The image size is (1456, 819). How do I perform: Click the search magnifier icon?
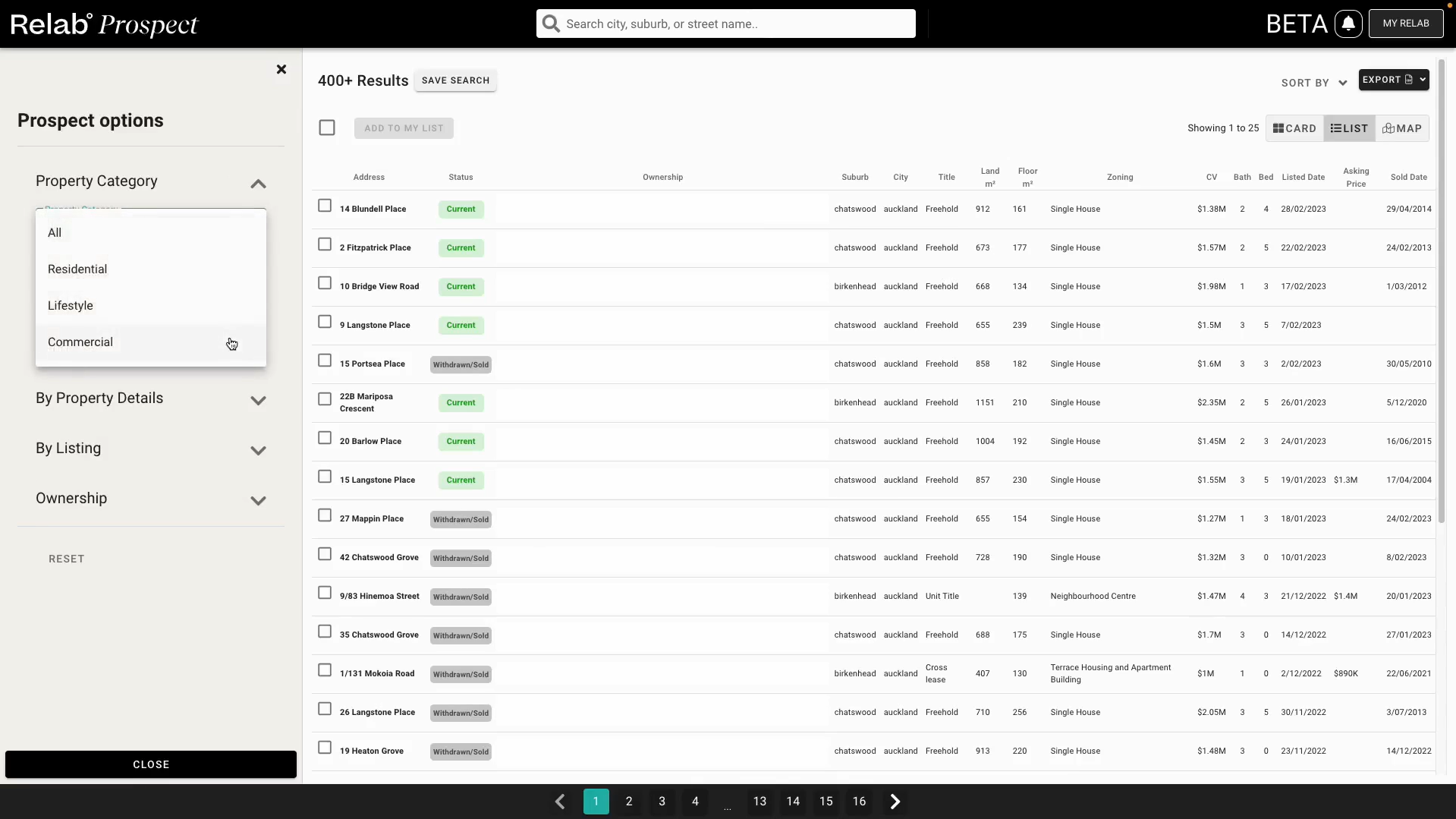coord(549,23)
